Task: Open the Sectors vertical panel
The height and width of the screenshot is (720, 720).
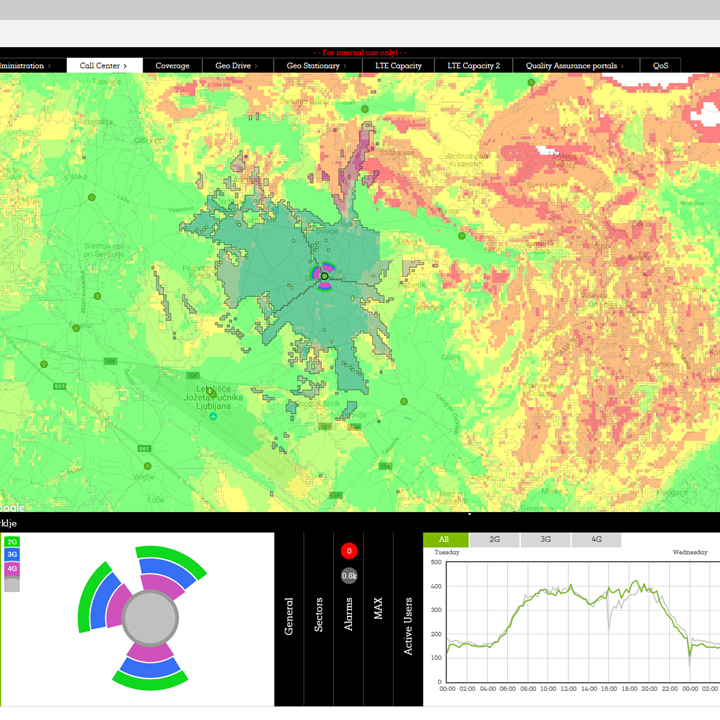Action: [x=319, y=617]
